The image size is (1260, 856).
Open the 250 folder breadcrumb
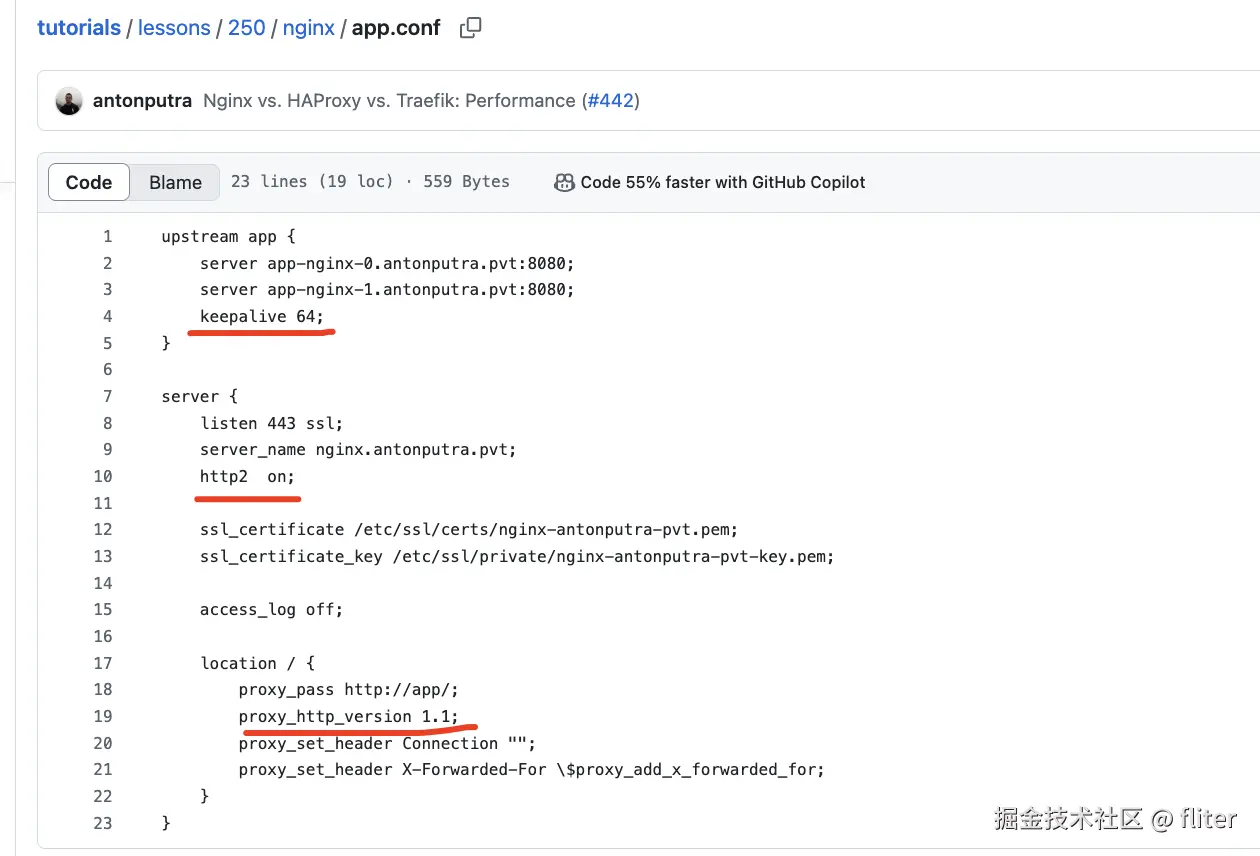click(x=246, y=28)
